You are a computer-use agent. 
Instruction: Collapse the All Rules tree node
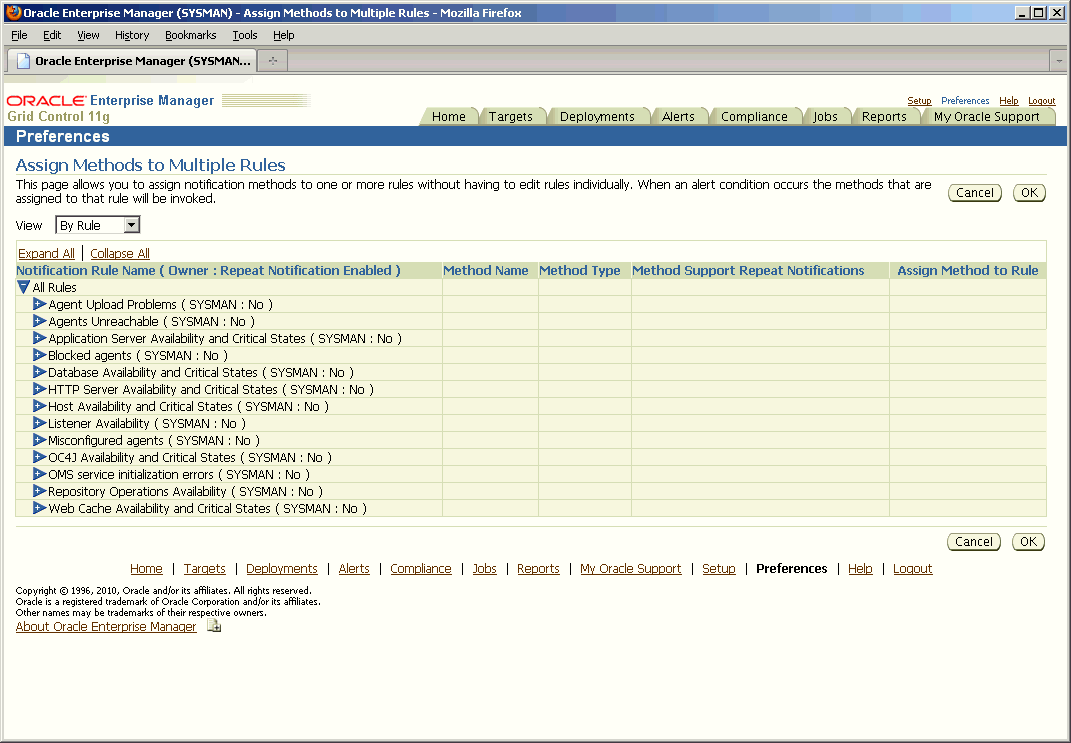pyautogui.click(x=23, y=287)
